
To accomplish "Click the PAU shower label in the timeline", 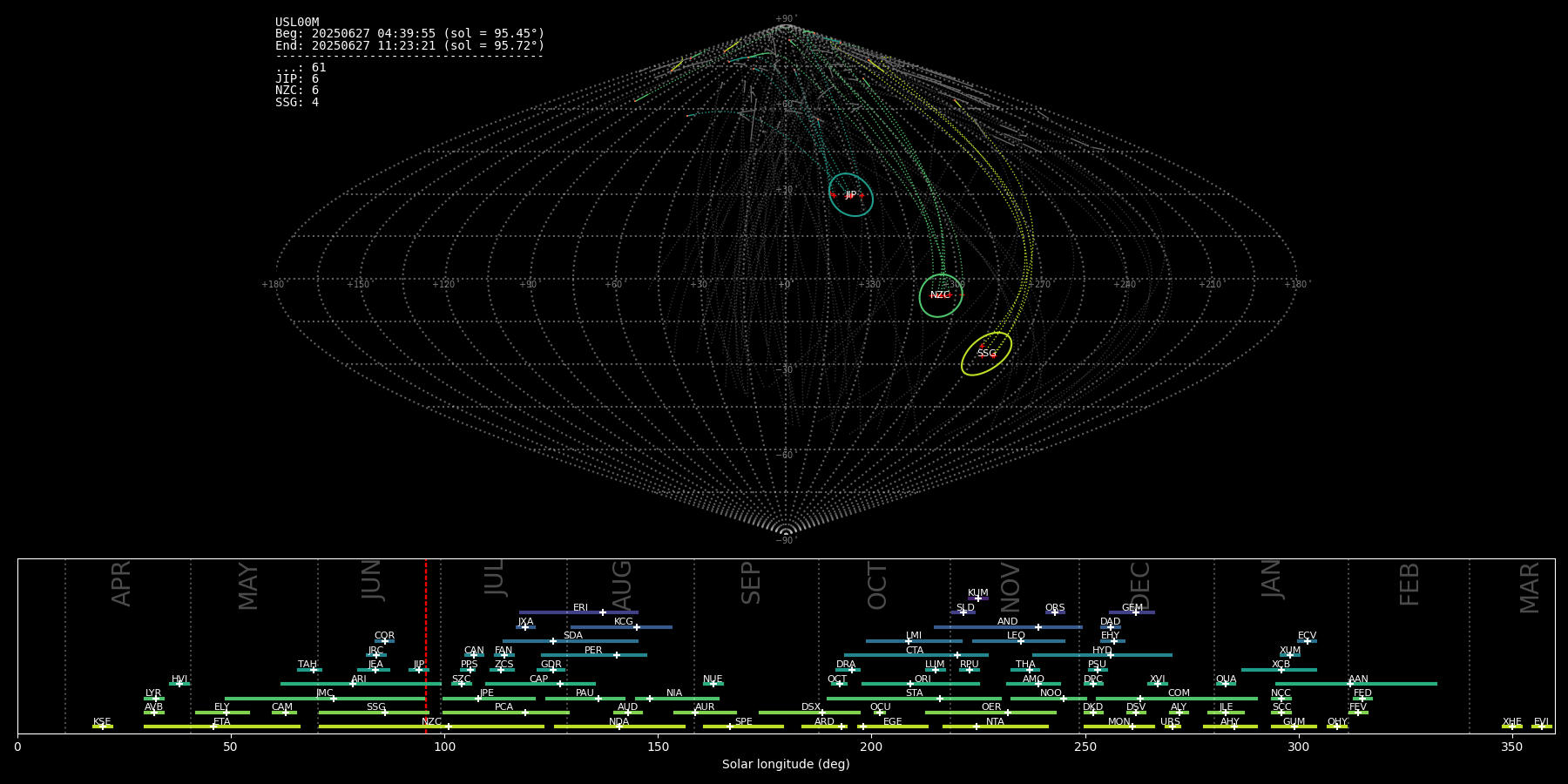I will tap(585, 693).
